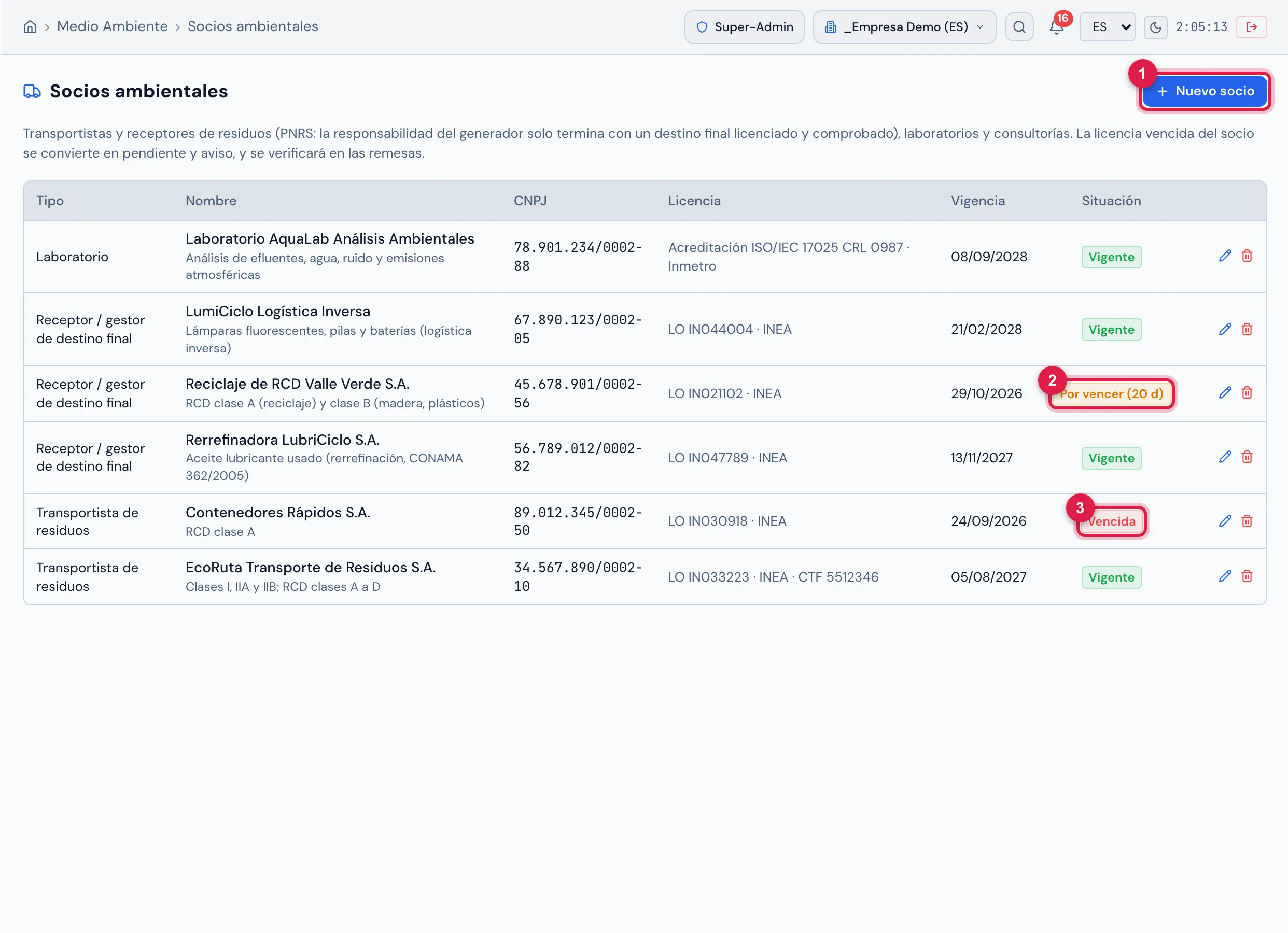Image resolution: width=1288 pixels, height=933 pixels.
Task: Click the Situación column header
Action: click(1111, 201)
